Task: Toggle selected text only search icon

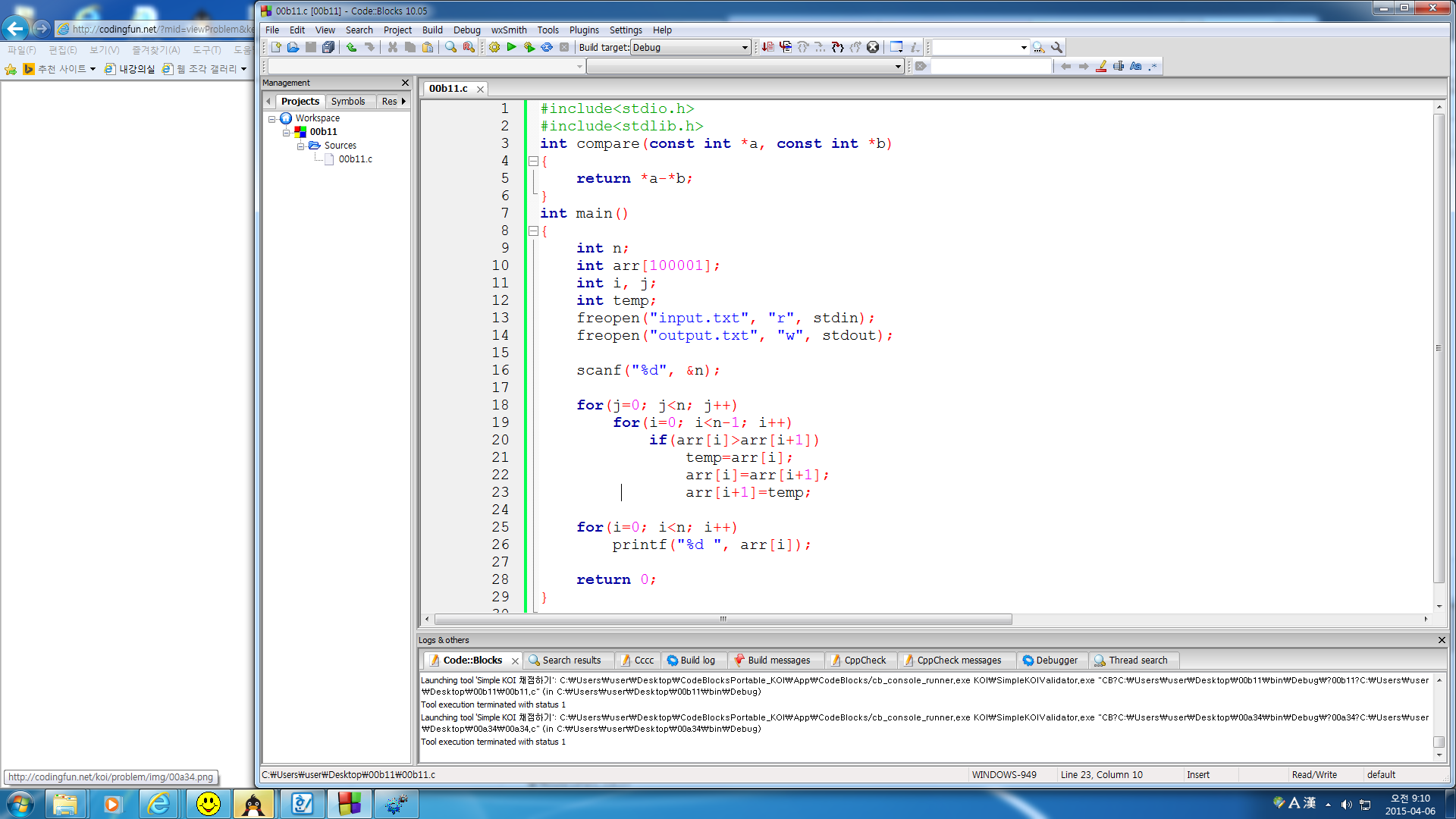Action: pyautogui.click(x=1118, y=67)
